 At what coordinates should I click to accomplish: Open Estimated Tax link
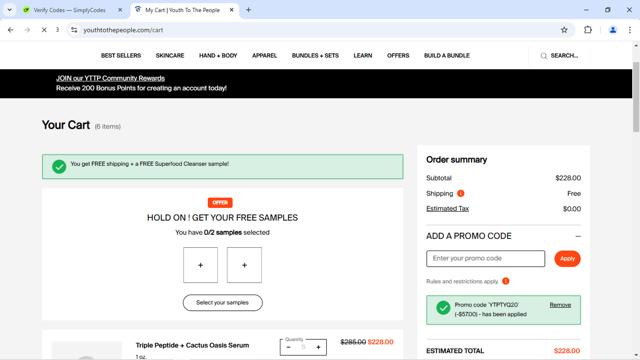tap(447, 209)
